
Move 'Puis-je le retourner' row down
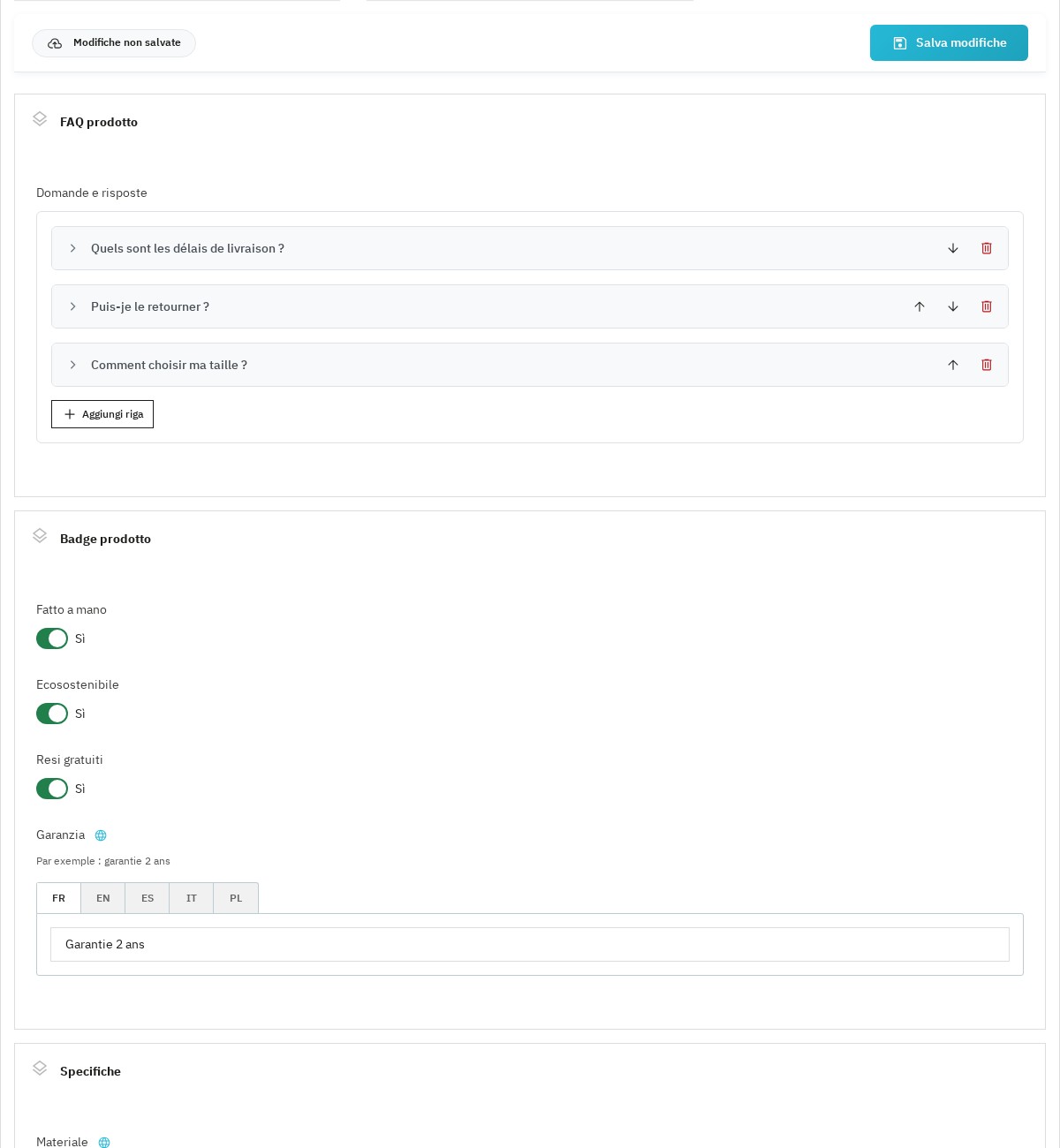click(953, 306)
